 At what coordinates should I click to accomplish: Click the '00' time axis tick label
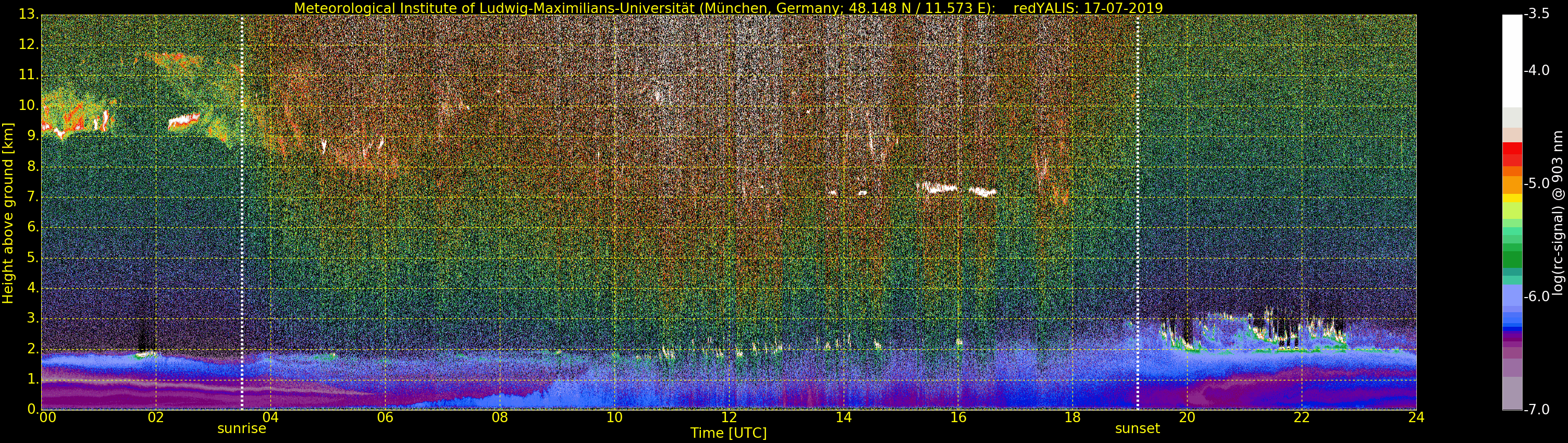point(47,417)
